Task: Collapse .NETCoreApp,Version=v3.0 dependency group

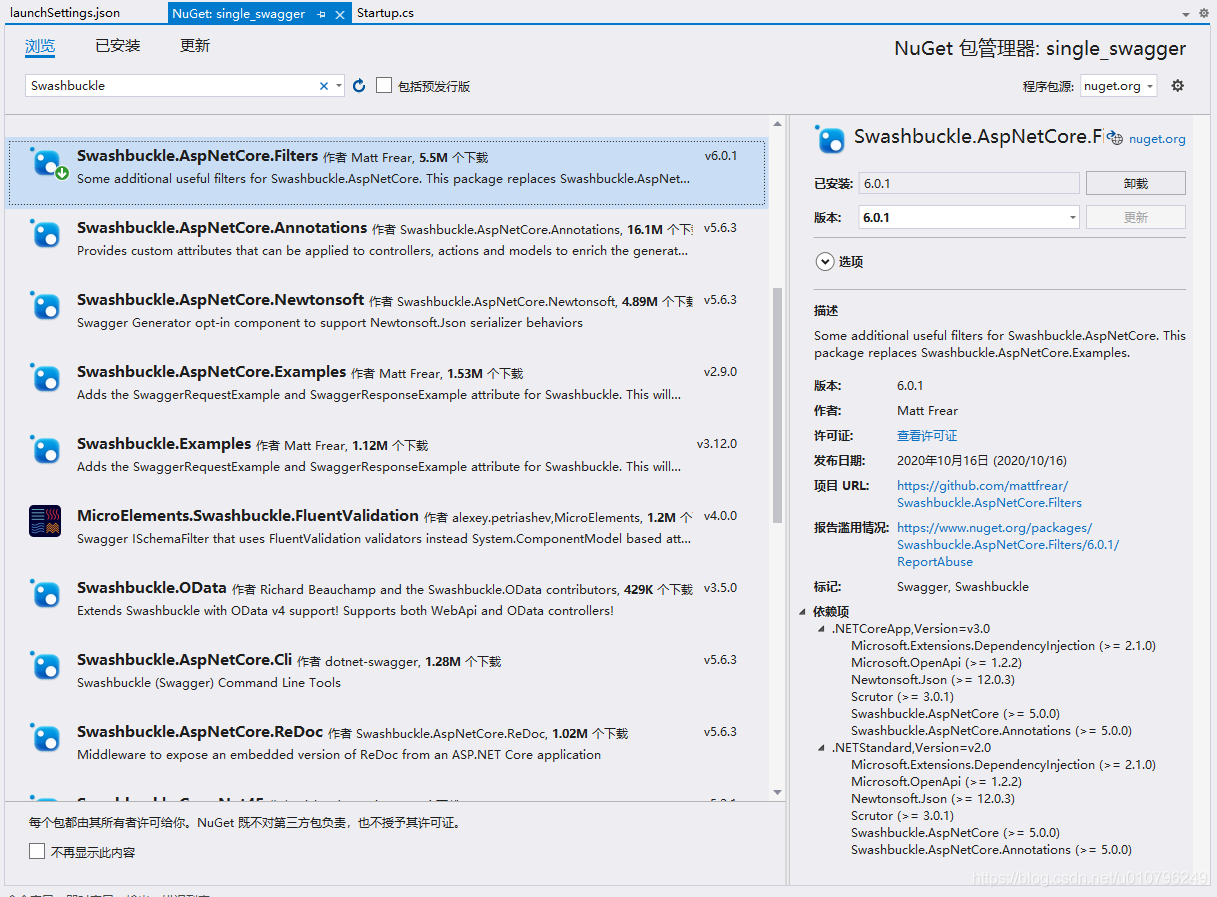Action: (822, 629)
